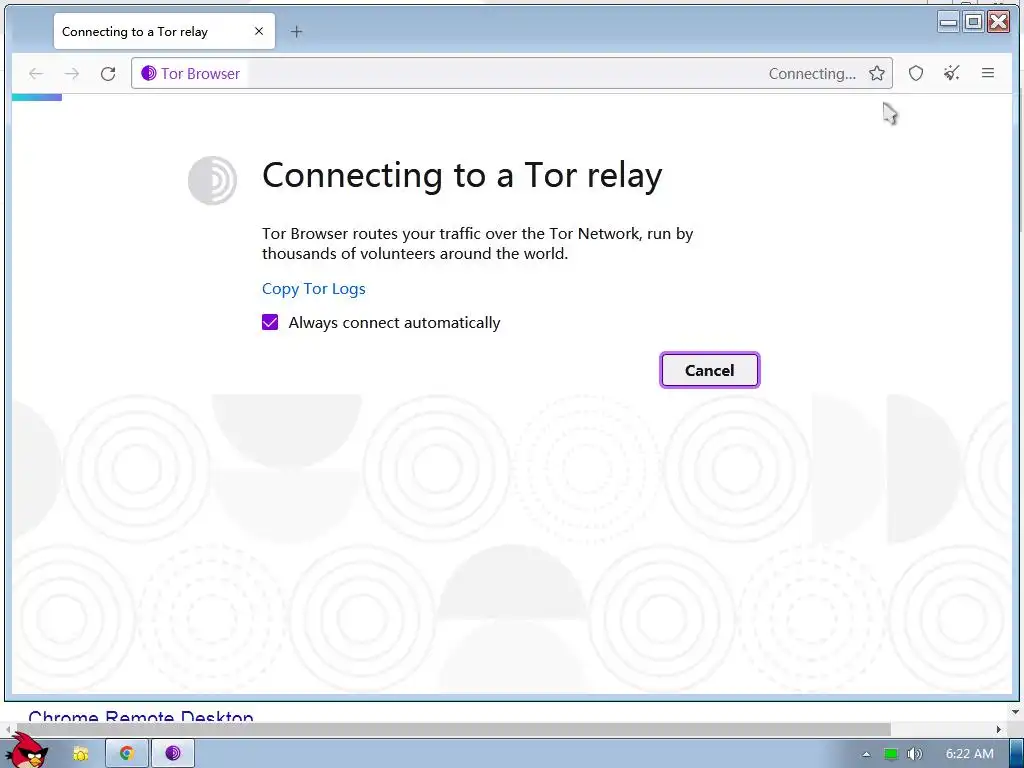
Task: Minimize the Tor Browser window
Action: tap(948, 22)
